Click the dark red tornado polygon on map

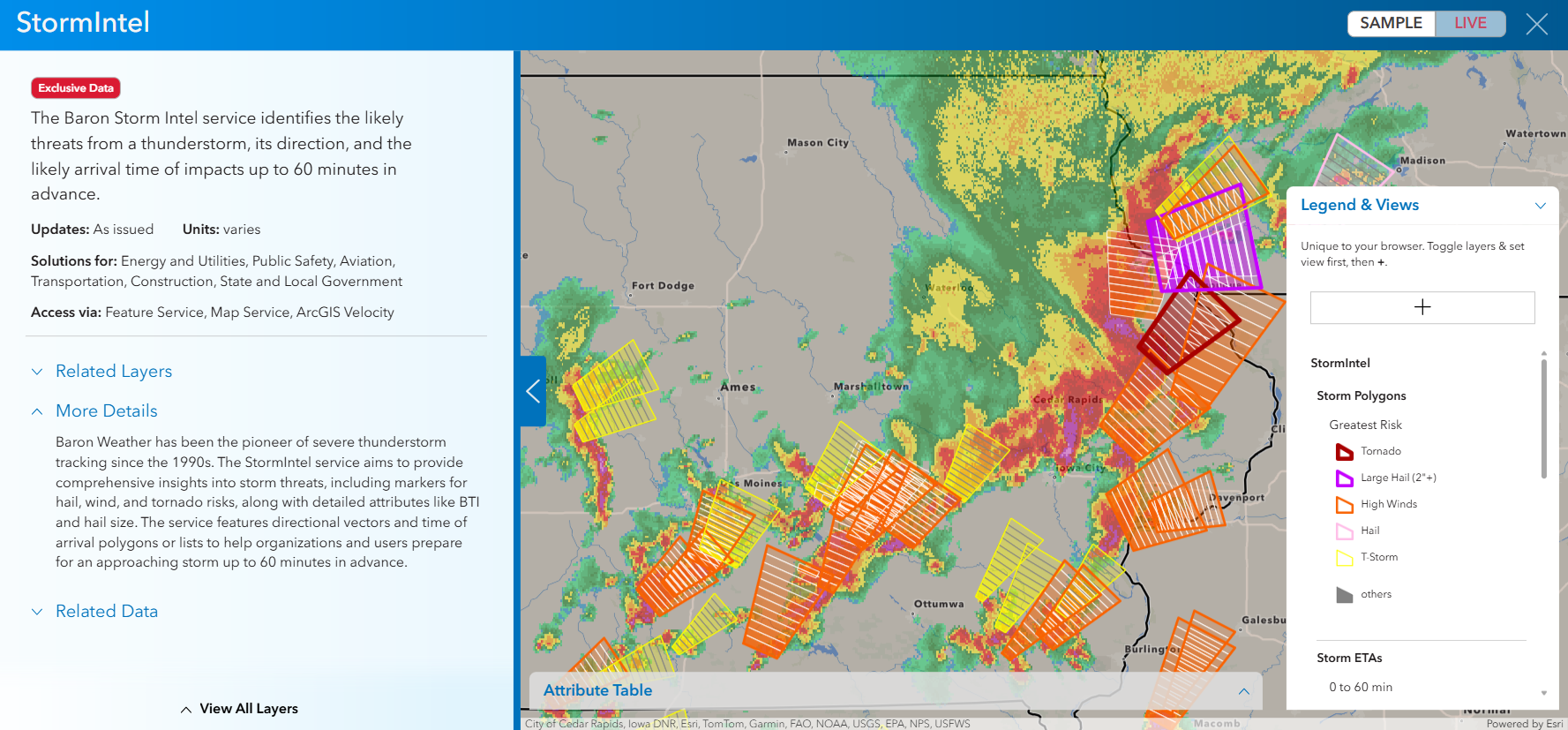[1188, 322]
